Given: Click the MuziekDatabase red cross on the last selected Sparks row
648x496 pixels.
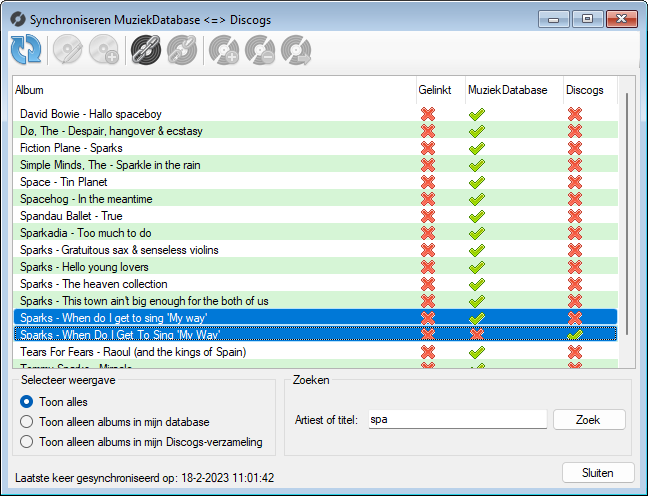Looking at the screenshot, I should 477,334.
